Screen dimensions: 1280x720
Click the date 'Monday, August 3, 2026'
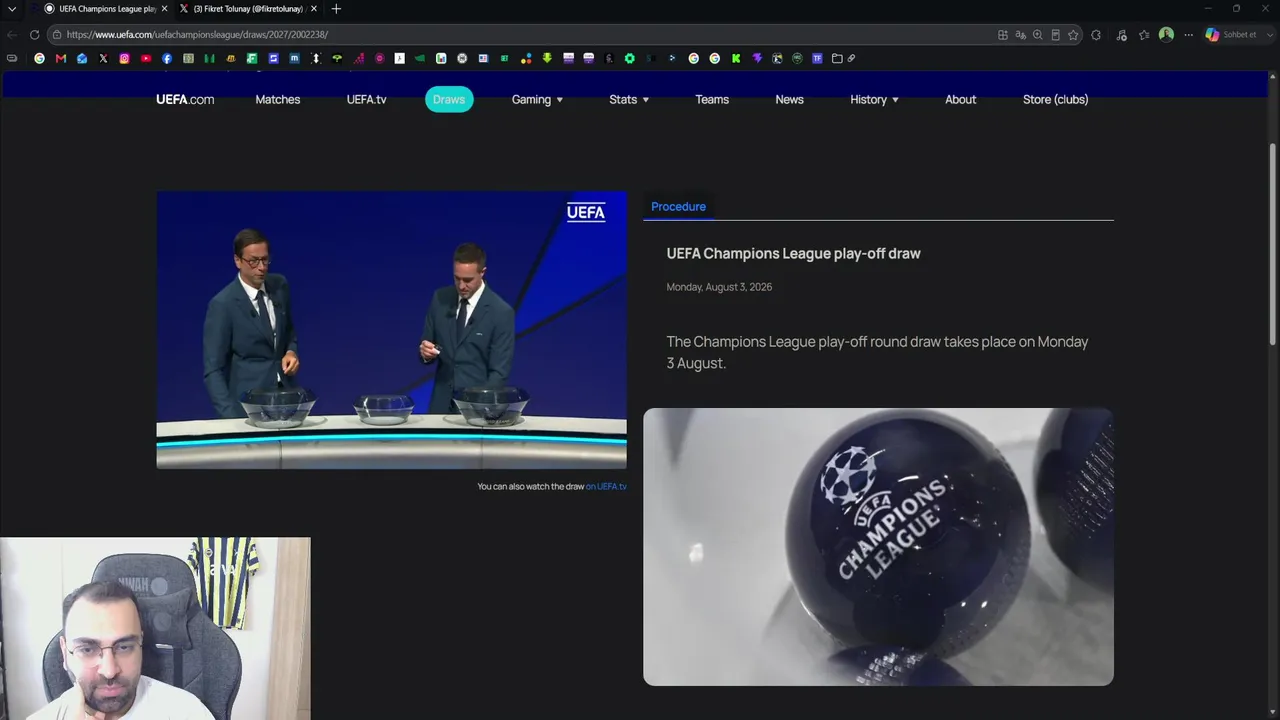point(719,287)
